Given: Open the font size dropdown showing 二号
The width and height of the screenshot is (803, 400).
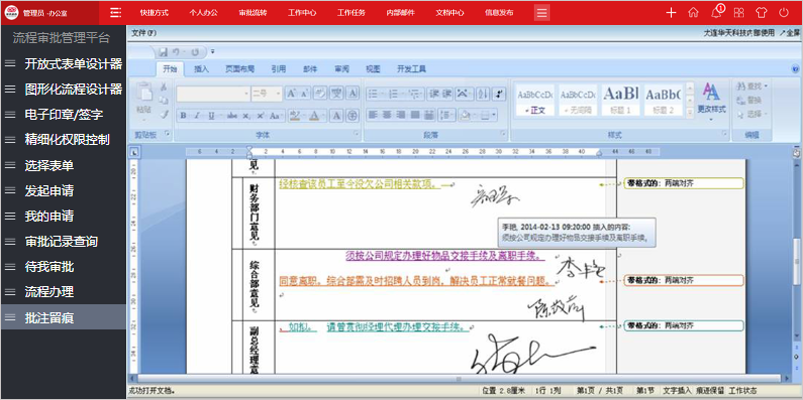Looking at the screenshot, I should (267, 94).
